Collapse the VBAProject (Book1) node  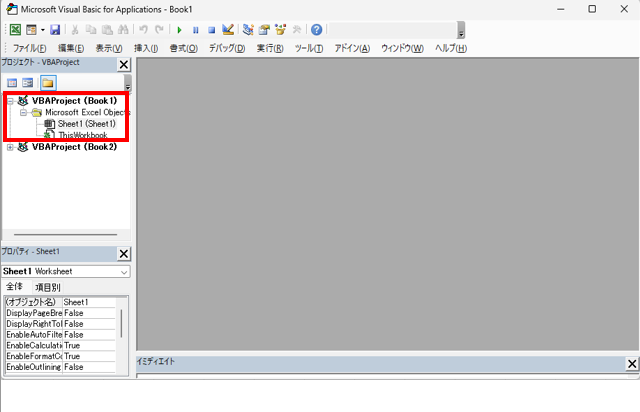10,101
